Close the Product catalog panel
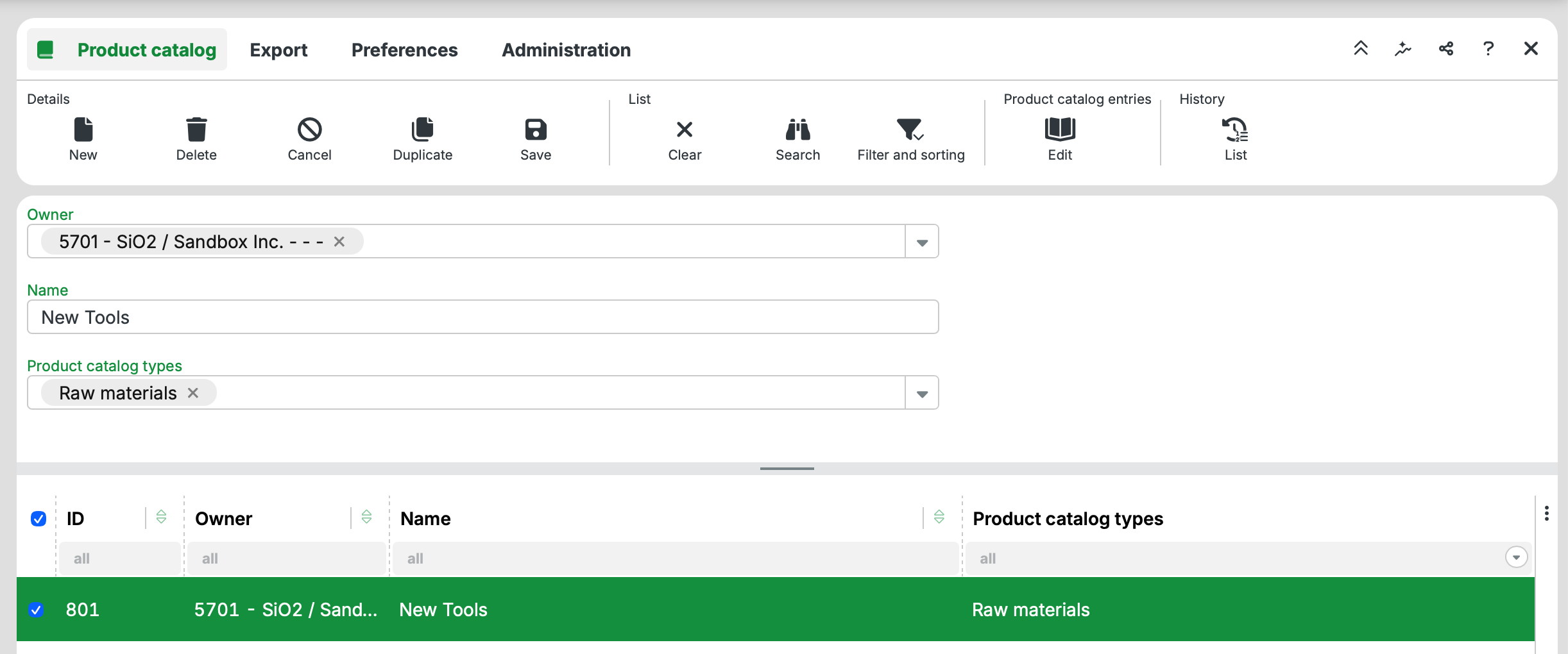 tap(1531, 49)
